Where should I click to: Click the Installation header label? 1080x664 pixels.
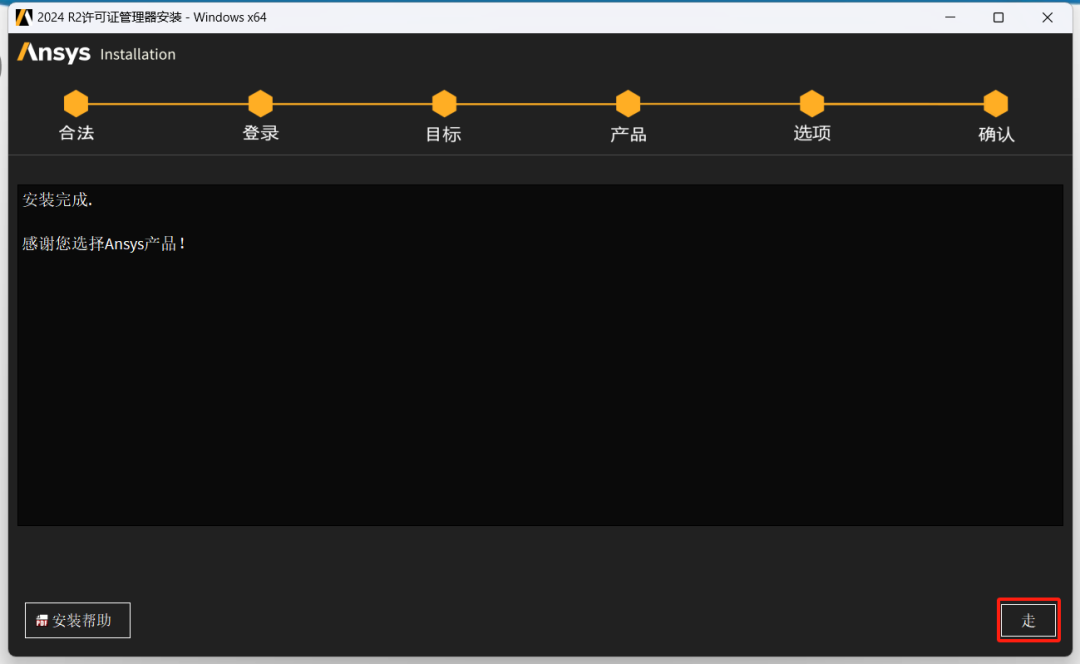138,54
